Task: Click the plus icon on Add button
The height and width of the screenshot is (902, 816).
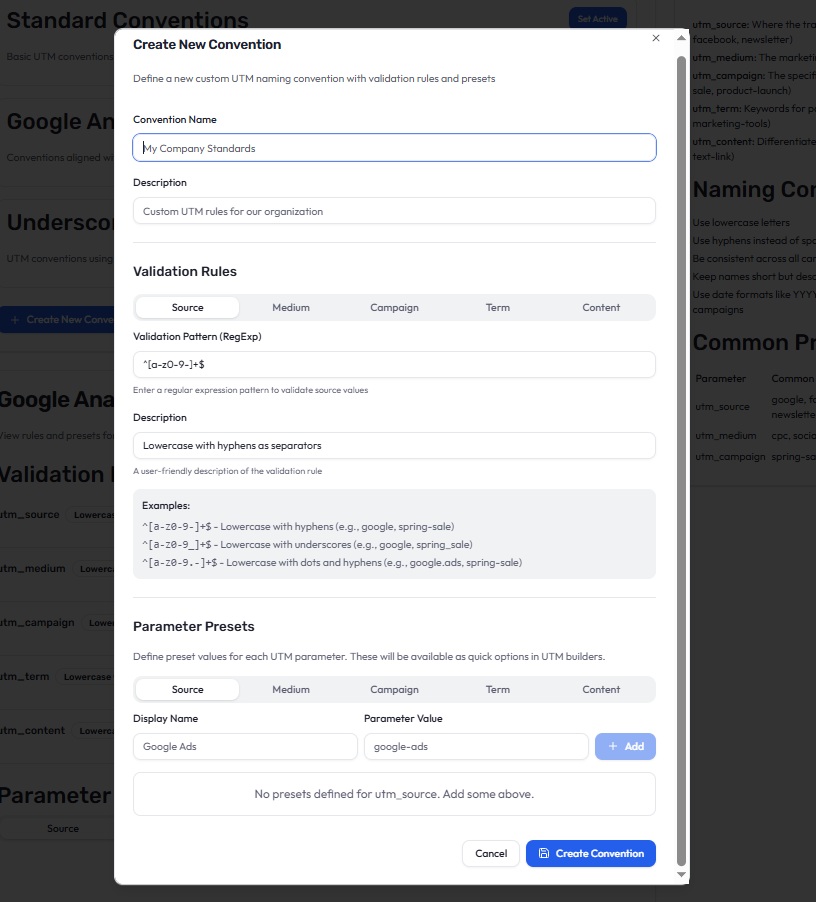Action: [x=613, y=746]
